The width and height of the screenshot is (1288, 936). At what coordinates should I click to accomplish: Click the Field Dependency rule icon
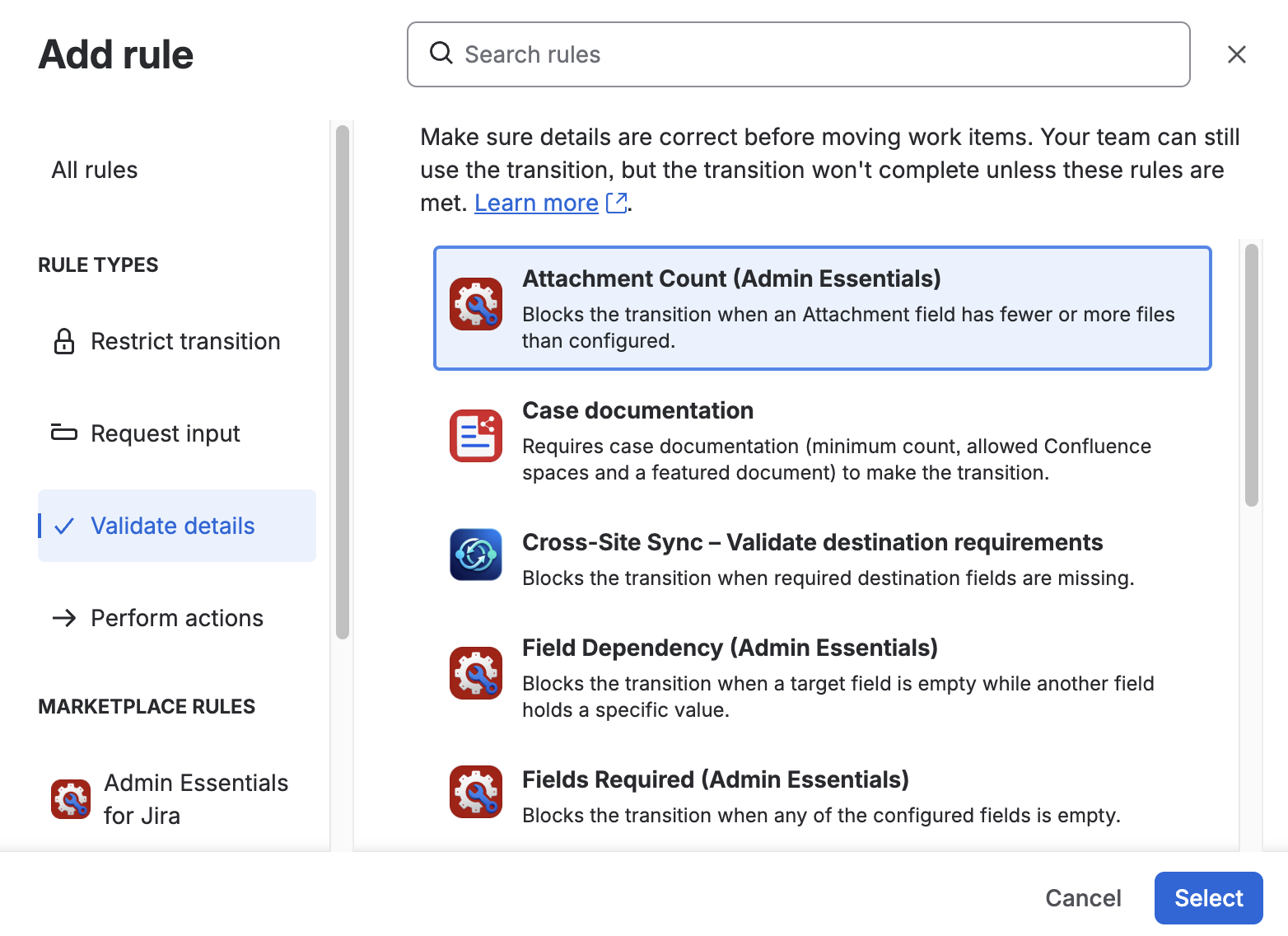tap(476, 673)
